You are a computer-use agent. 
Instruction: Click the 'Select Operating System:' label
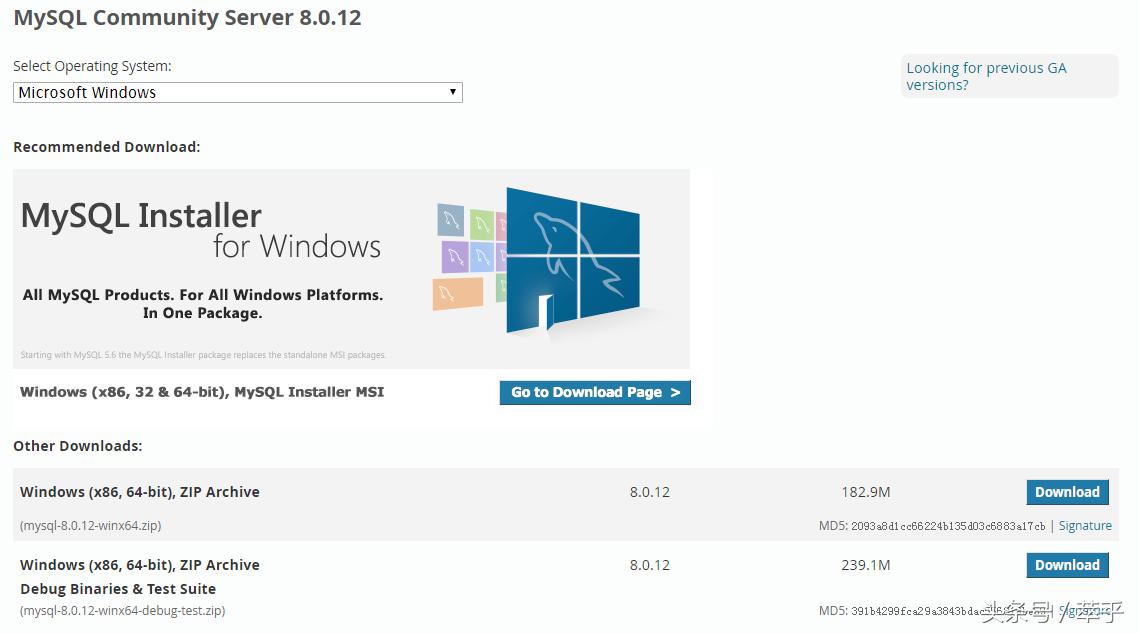click(x=92, y=65)
